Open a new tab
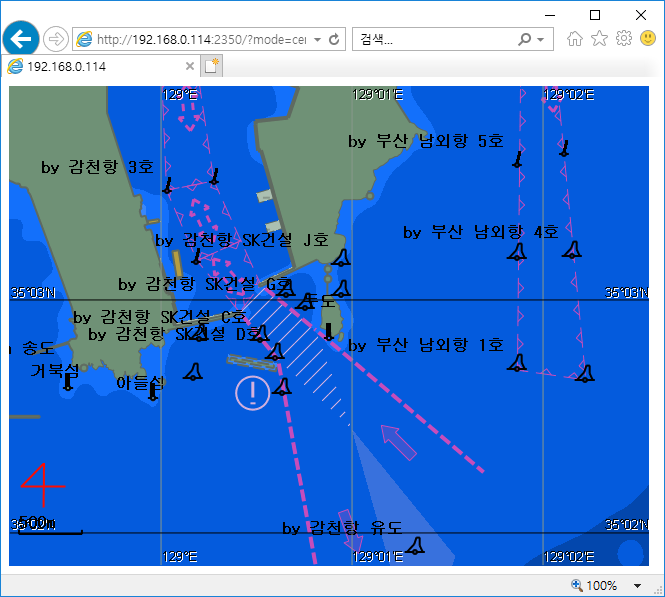This screenshot has height=597, width=665. [211, 66]
